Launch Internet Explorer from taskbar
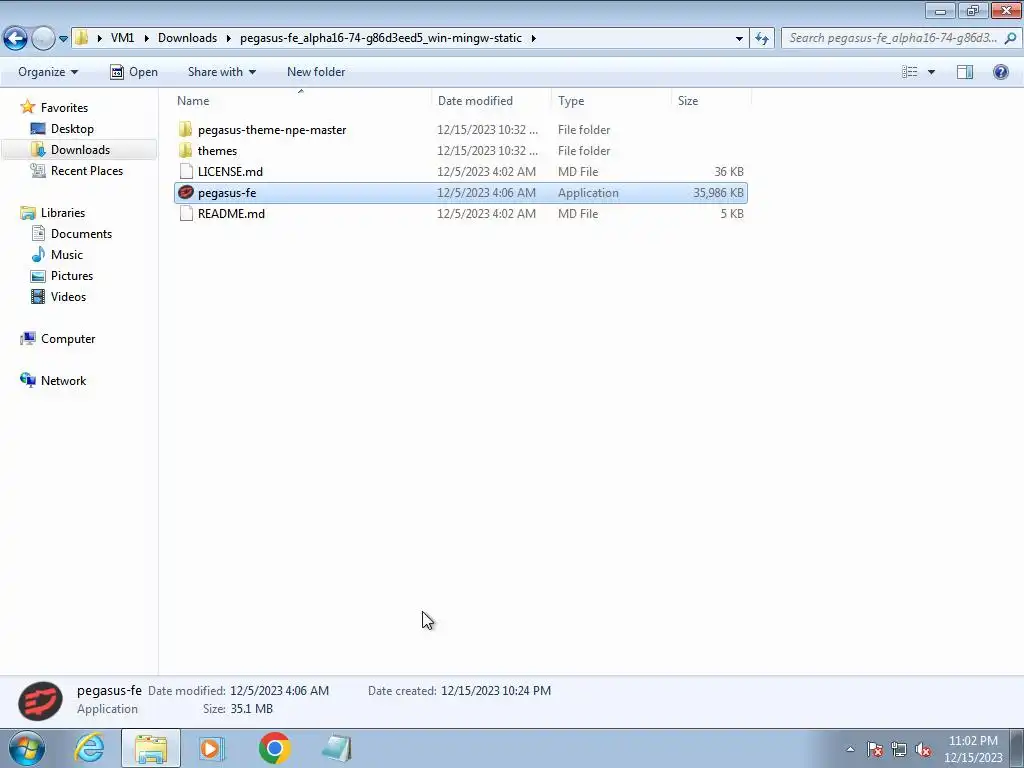Viewport: 1024px width, 768px height. [89, 748]
